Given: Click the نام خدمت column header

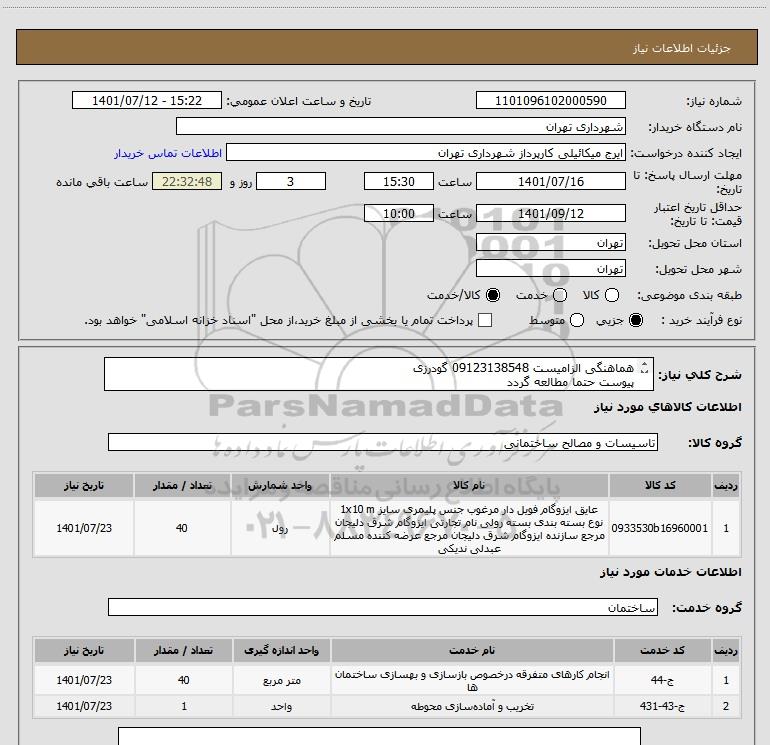Looking at the screenshot, I should click(x=472, y=650).
